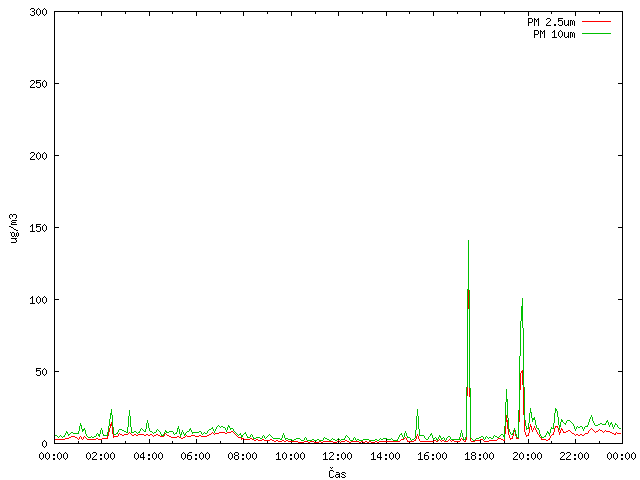Click the 16:00 time label
The image size is (640, 480).
click(x=432, y=456)
